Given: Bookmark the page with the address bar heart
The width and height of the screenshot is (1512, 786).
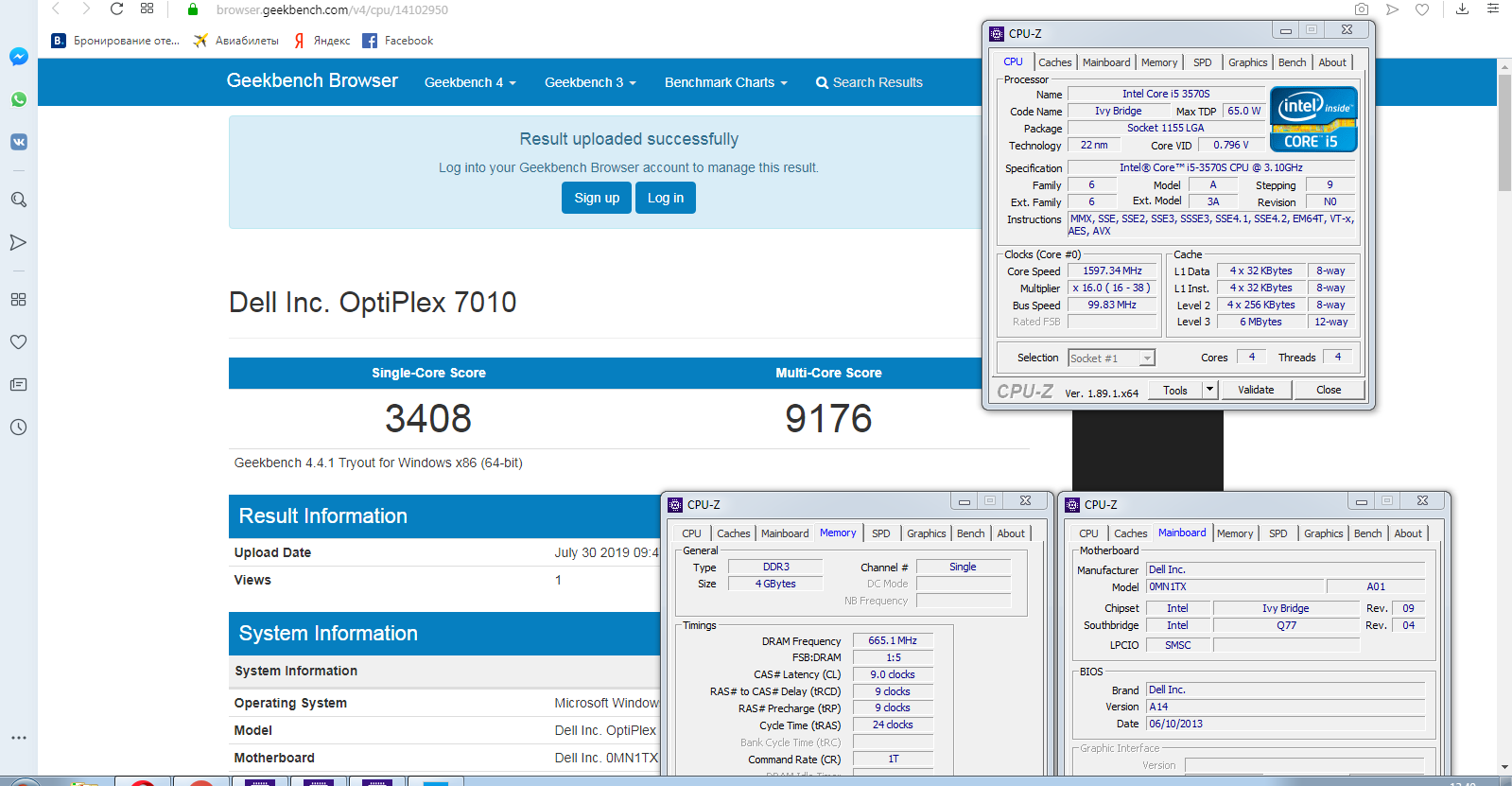Looking at the screenshot, I should [x=1422, y=9].
